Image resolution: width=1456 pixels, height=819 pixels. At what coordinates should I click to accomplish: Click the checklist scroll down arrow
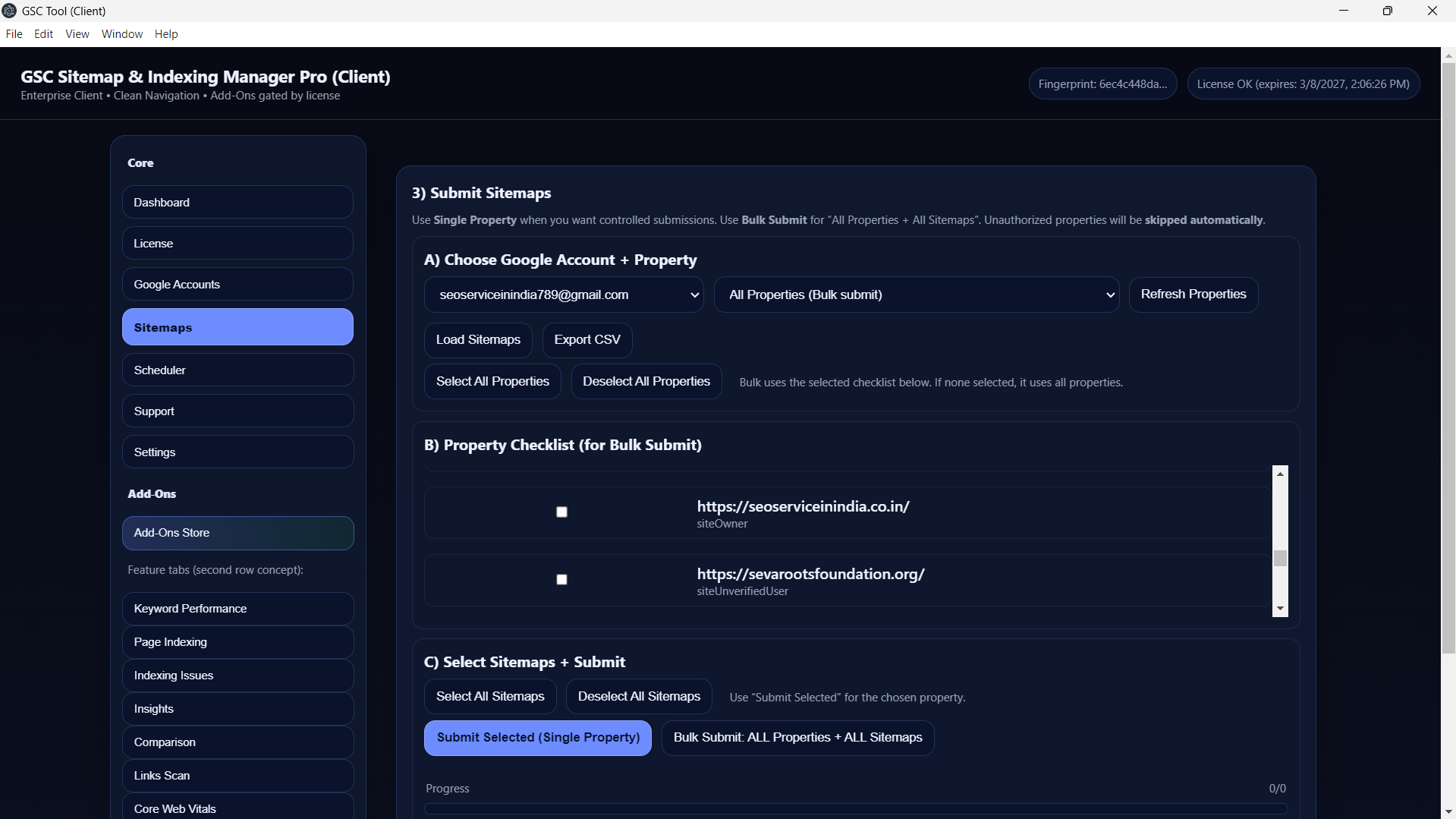1280,609
